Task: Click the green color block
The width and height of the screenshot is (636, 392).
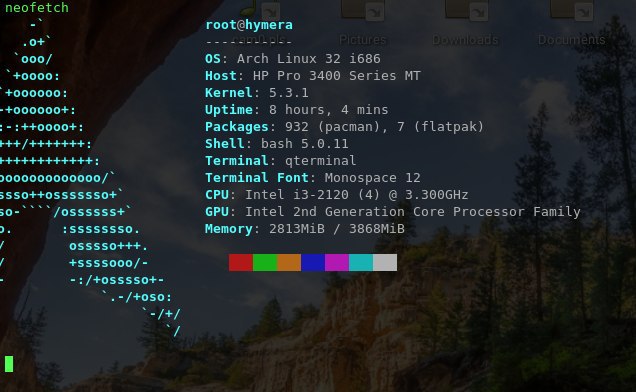Action: (x=265, y=263)
